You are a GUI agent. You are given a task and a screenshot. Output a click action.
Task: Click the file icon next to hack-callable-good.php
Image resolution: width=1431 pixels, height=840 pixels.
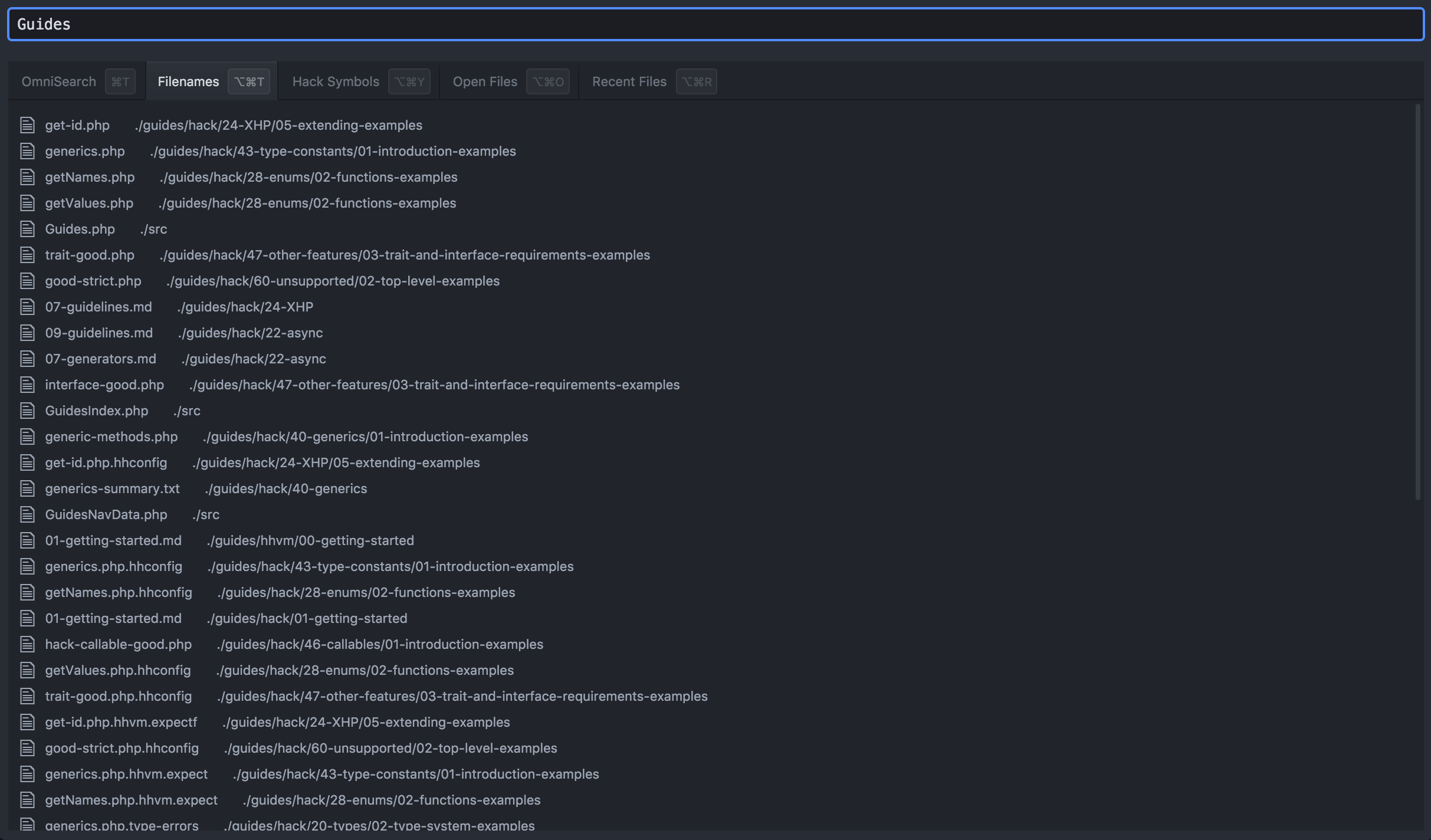27,644
